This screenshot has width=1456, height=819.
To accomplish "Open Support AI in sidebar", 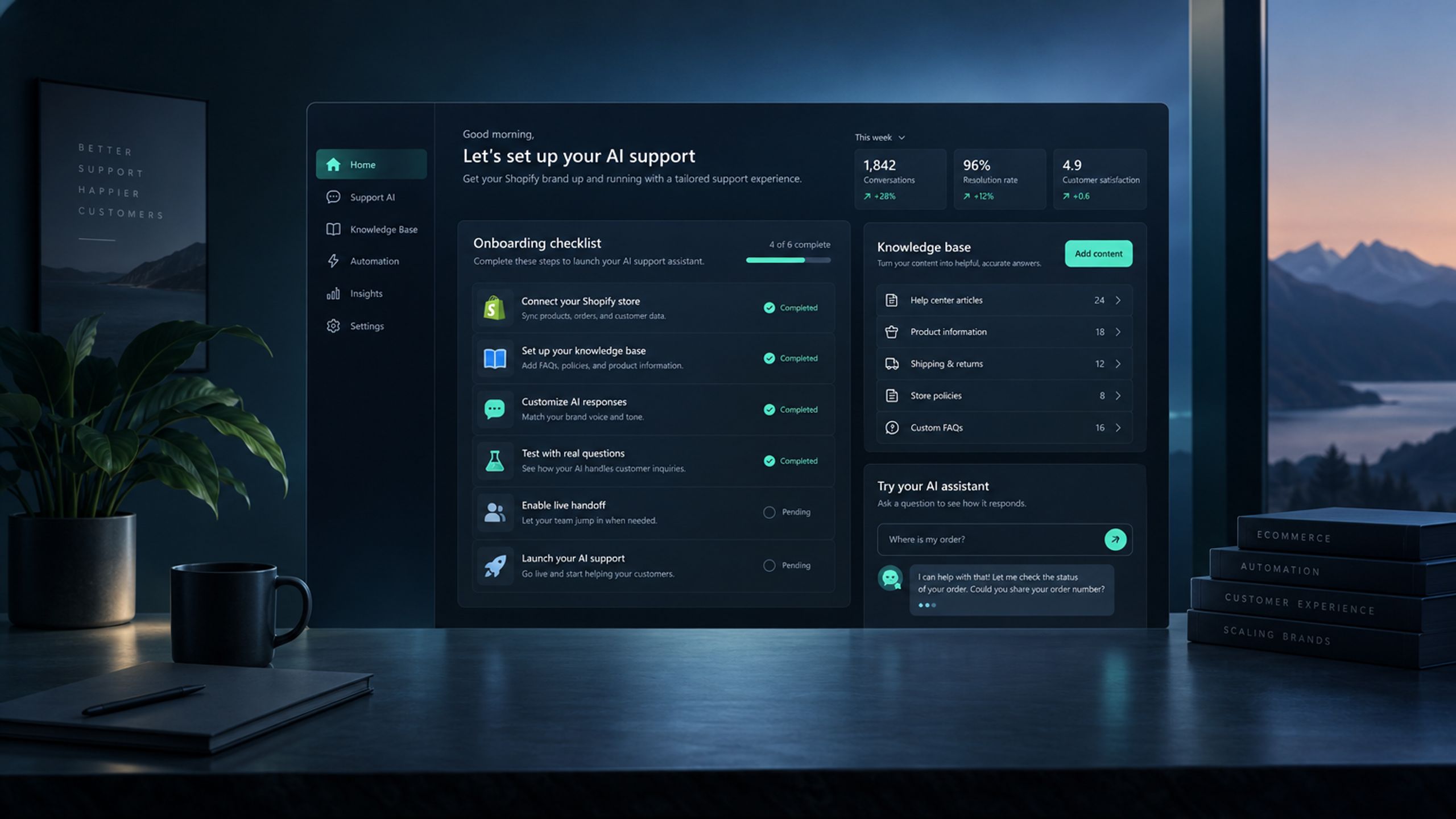I will [x=371, y=197].
